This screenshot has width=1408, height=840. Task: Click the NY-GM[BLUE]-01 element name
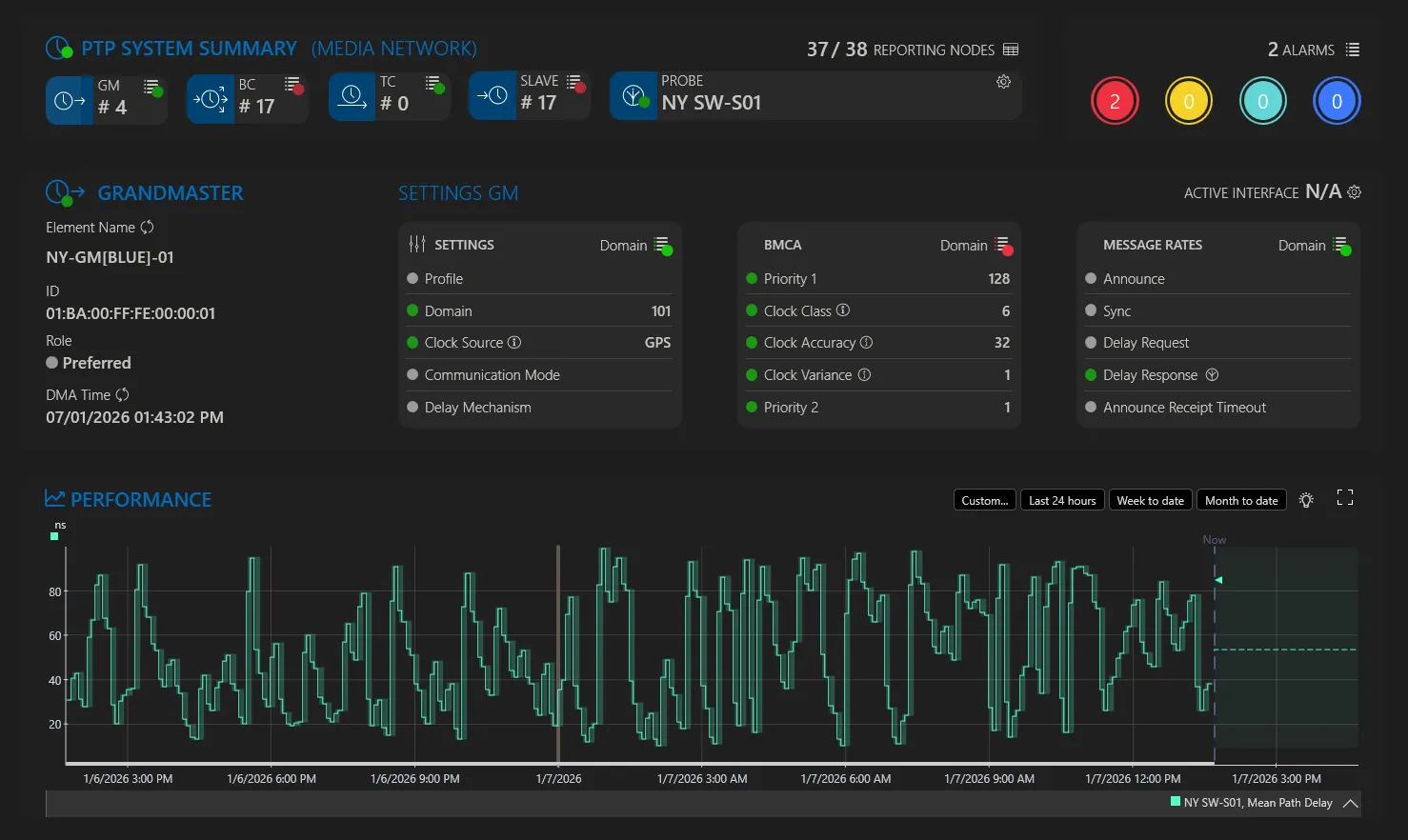pyautogui.click(x=110, y=257)
